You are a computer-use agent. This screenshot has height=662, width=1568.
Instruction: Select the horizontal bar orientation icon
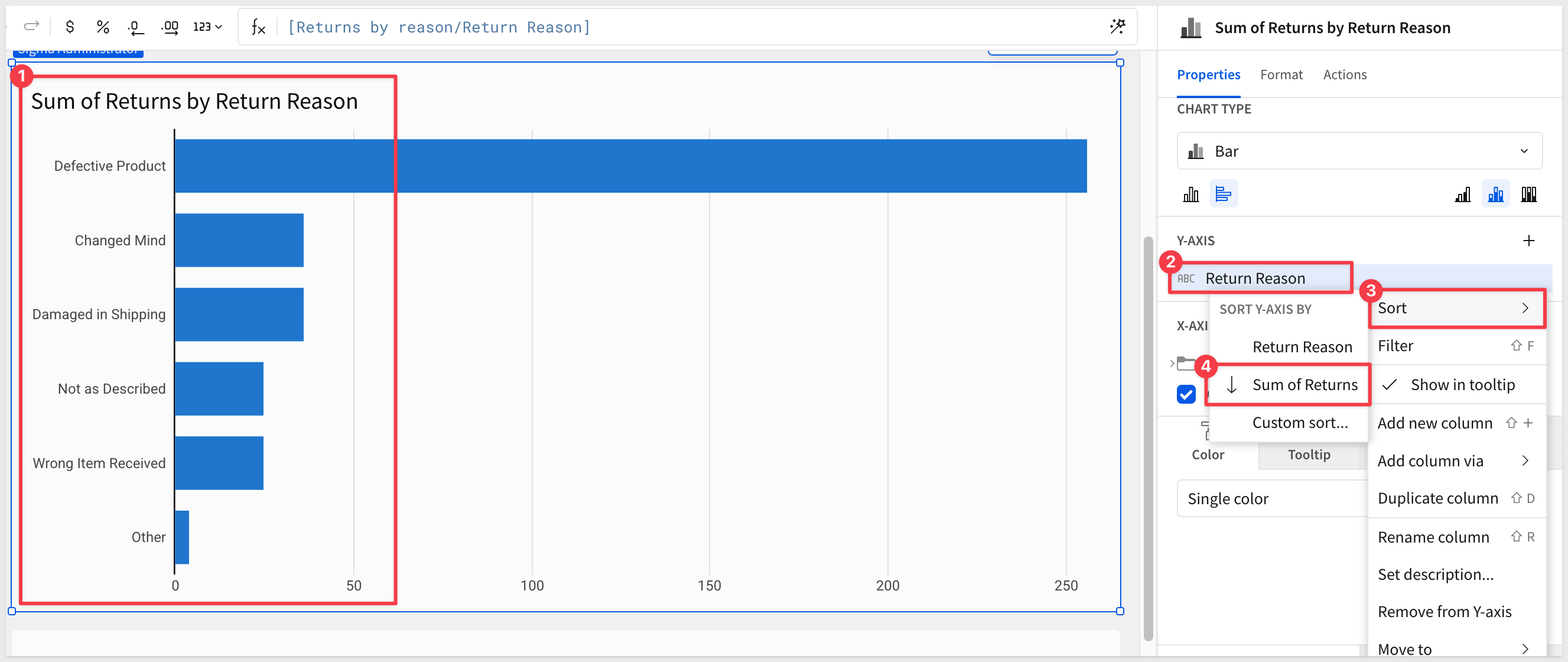click(1223, 194)
